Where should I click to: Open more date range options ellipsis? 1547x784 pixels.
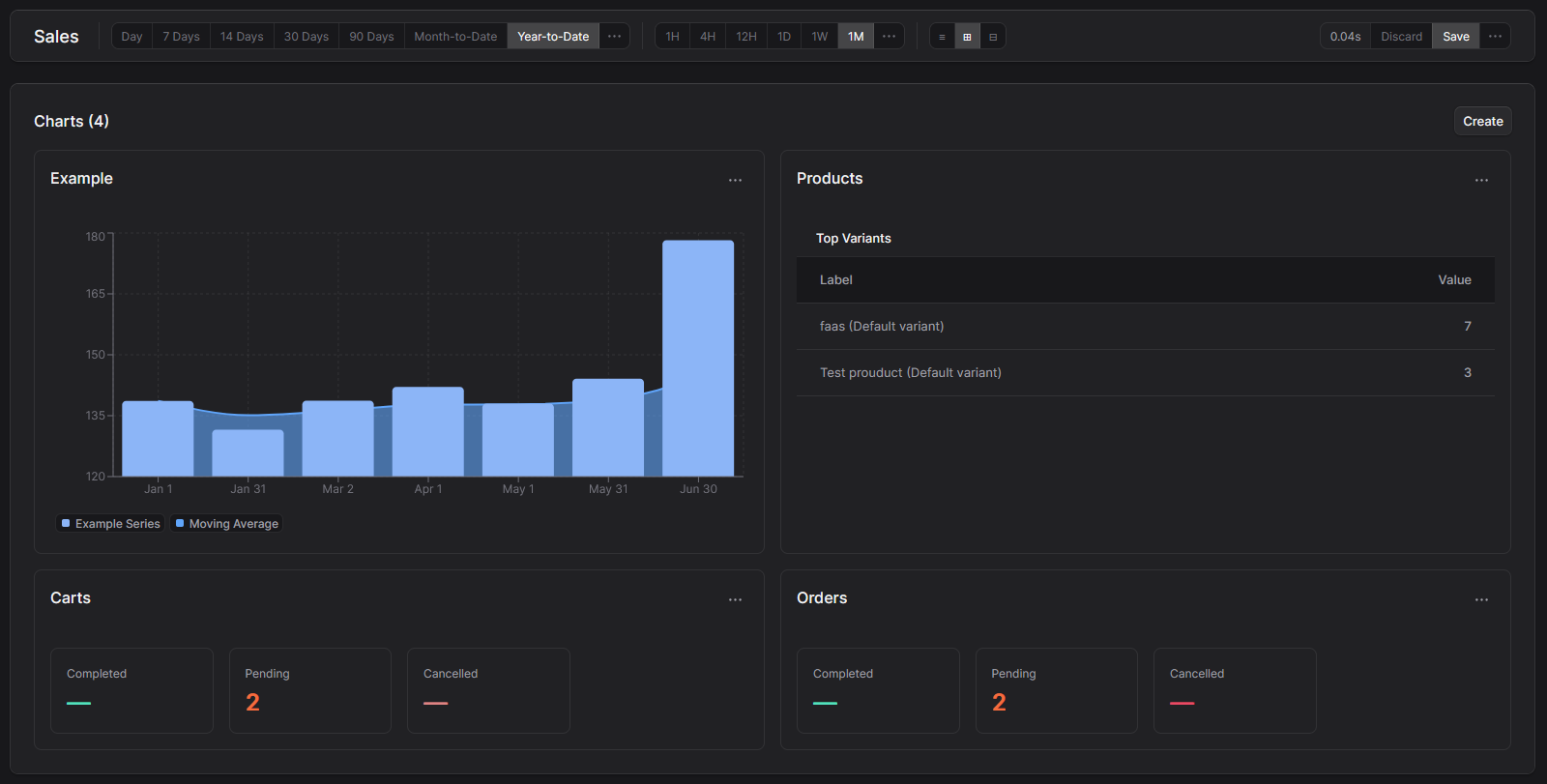[x=614, y=37]
